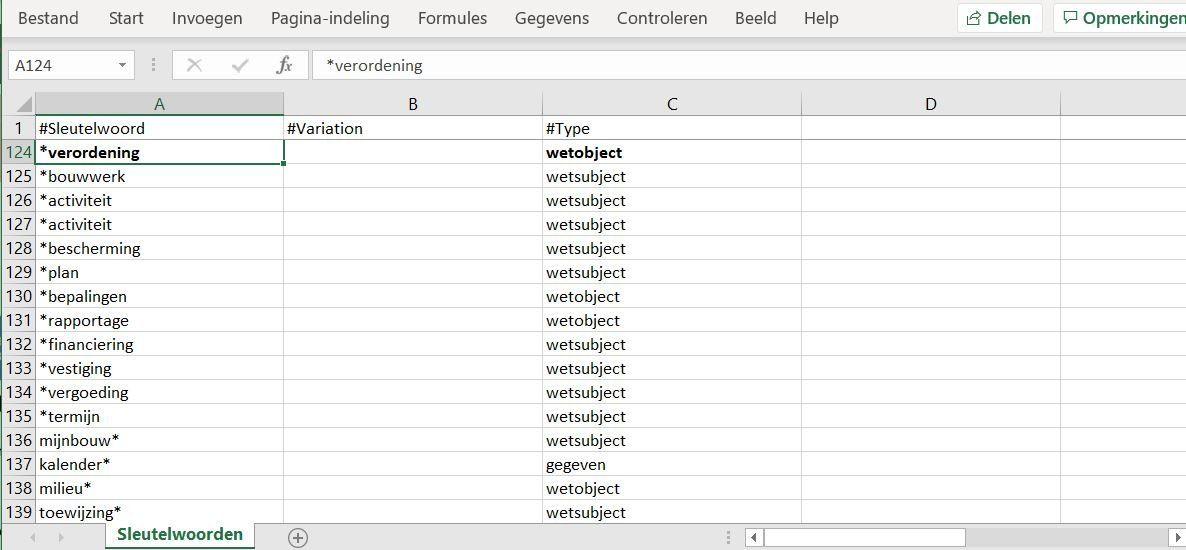Switch to the Pagina-indeling tab
This screenshot has height=550, width=1186.
330,18
